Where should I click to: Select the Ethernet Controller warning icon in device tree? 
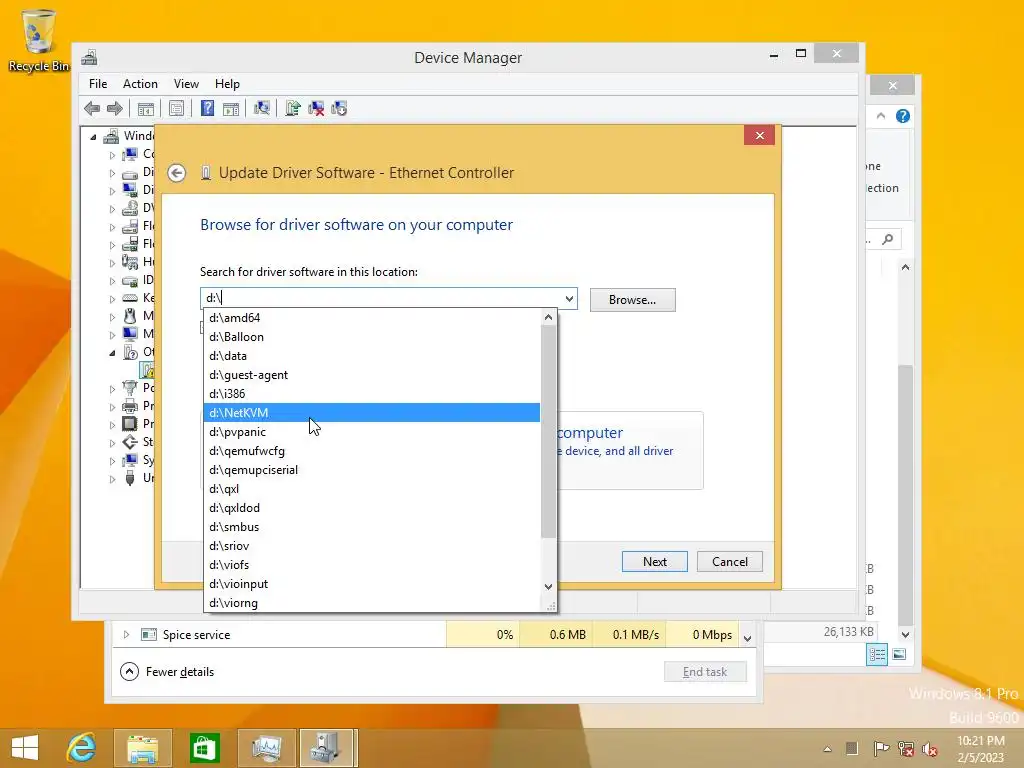[x=148, y=370]
